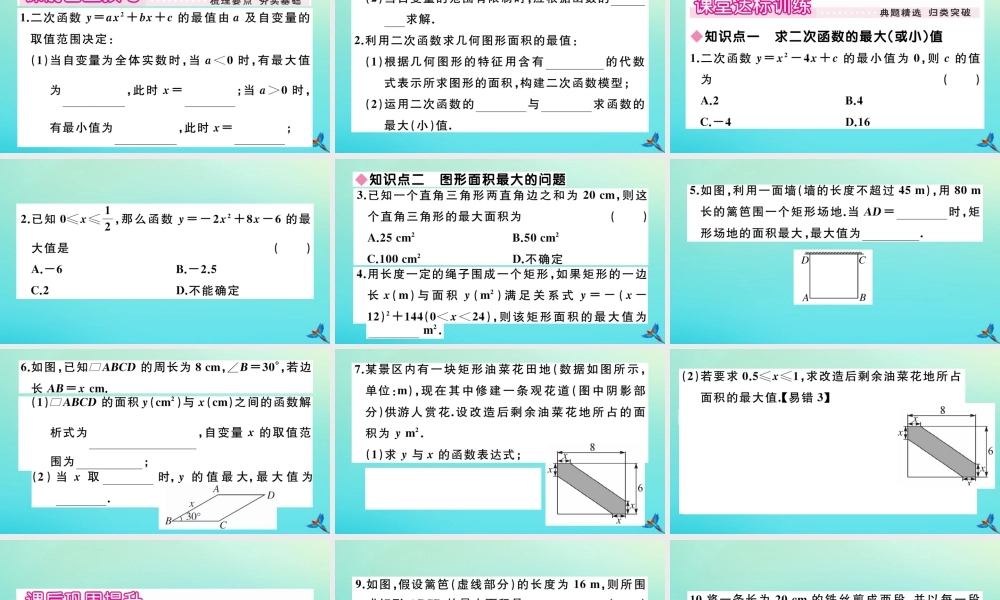Viewport: 1000px width, 600px height.
Task: Click the text (2)运用二次函数的
Action: pyautogui.click(x=420, y=104)
